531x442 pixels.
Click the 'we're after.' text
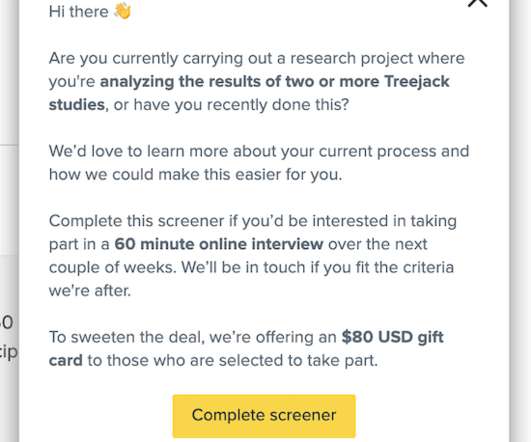90,291
